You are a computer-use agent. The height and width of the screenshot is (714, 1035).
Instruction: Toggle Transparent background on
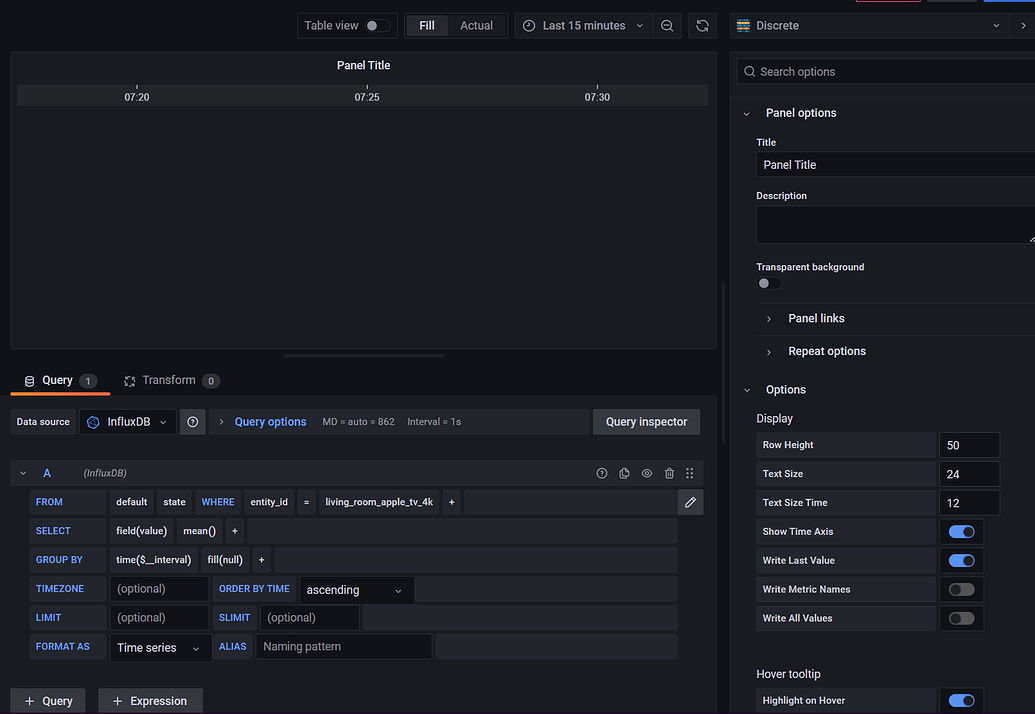pos(768,283)
